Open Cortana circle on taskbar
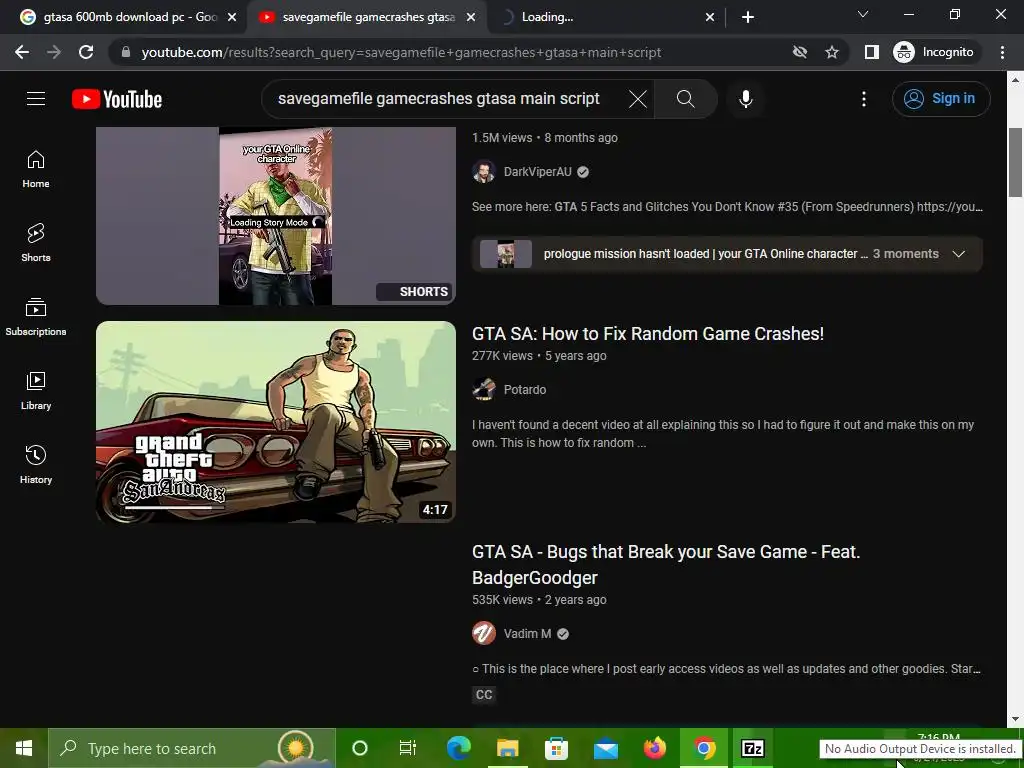 [359, 748]
